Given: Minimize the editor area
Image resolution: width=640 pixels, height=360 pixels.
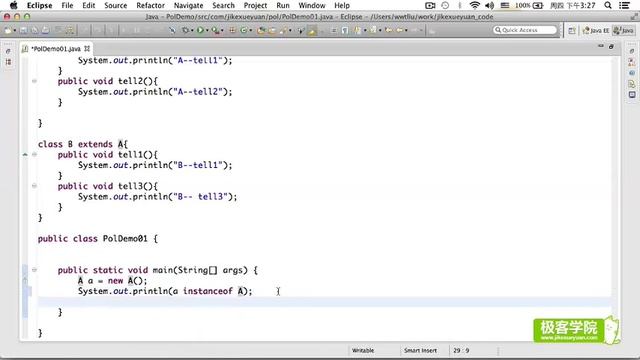Looking at the screenshot, I should [601, 47].
